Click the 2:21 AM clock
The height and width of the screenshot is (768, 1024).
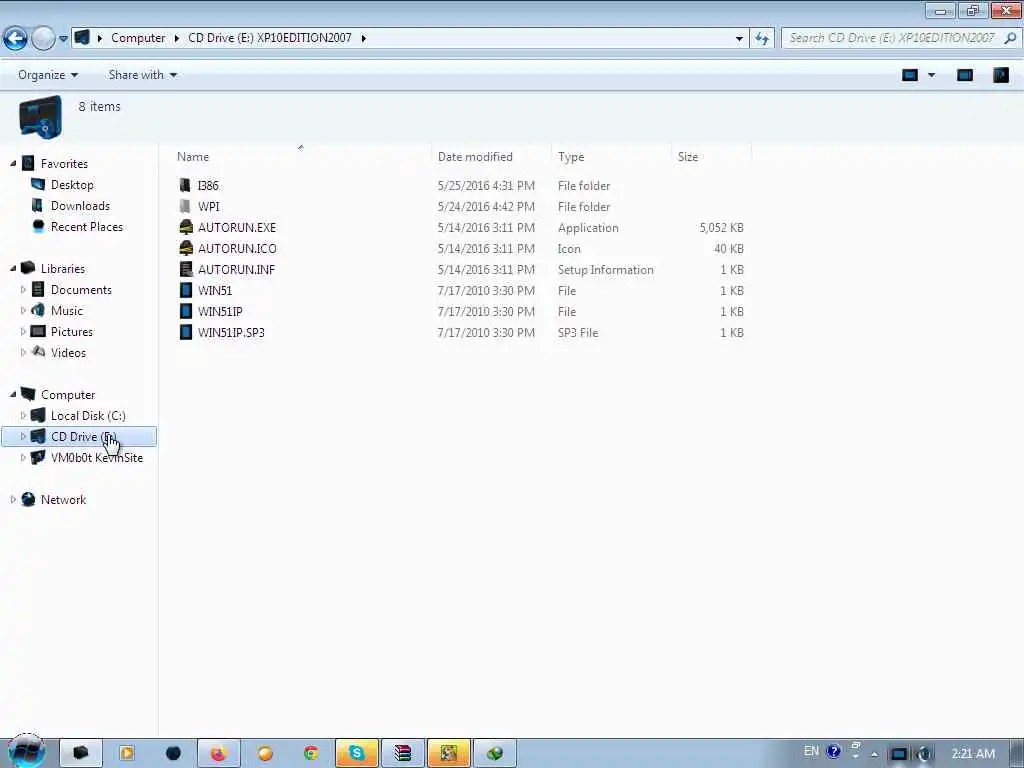[973, 754]
